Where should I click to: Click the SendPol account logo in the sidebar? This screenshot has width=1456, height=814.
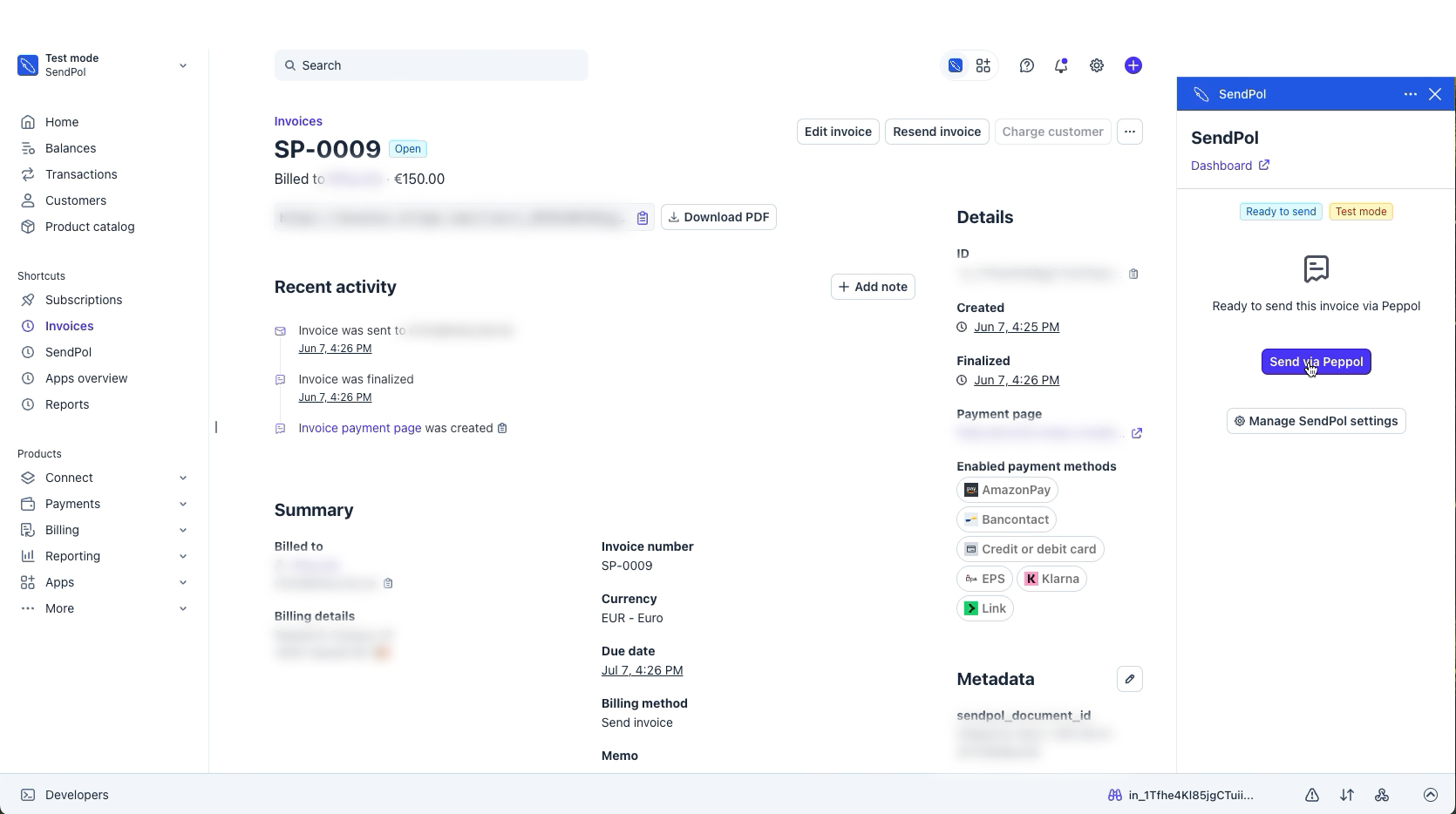click(x=28, y=65)
